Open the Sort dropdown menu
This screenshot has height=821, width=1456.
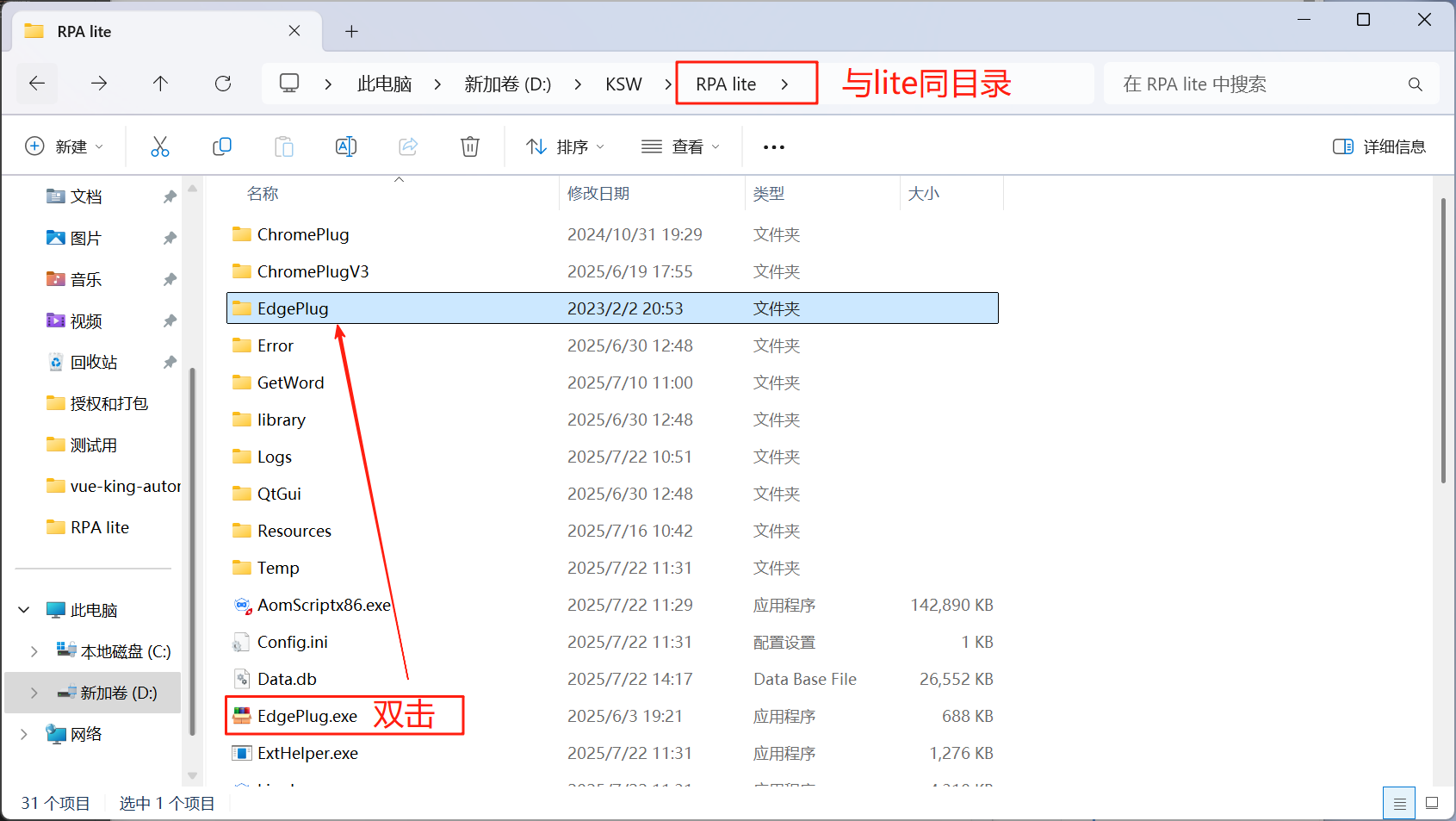[566, 146]
